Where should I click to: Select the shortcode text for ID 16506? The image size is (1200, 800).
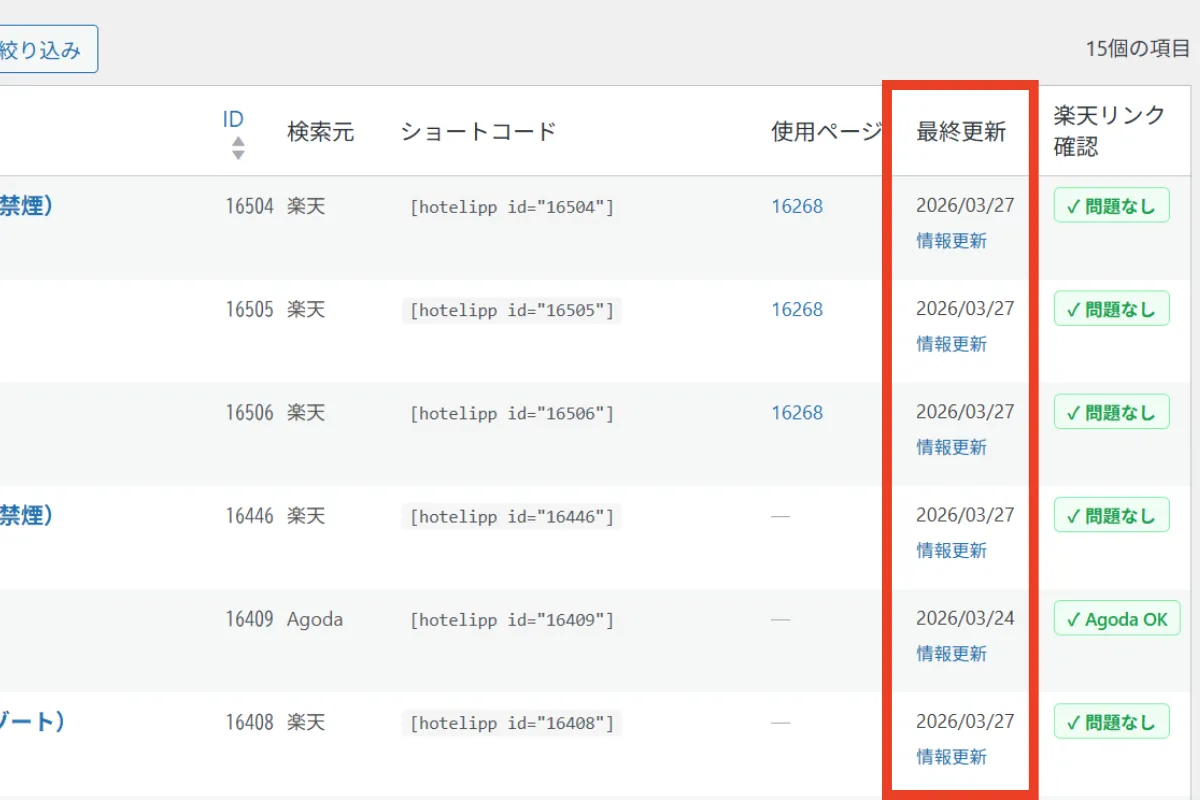point(511,412)
